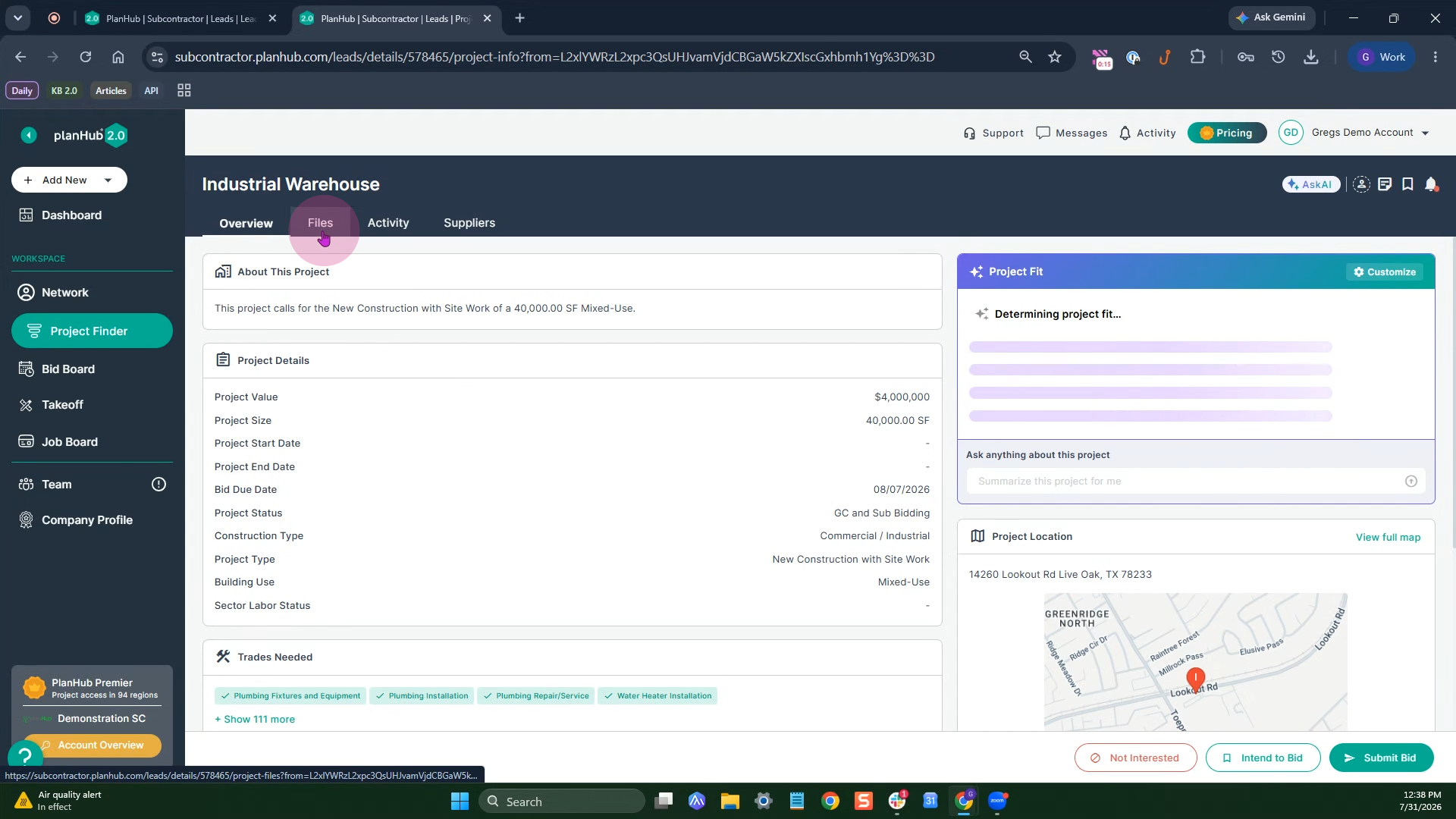Open the View full map link
The height and width of the screenshot is (819, 1456).
pos(1389,538)
